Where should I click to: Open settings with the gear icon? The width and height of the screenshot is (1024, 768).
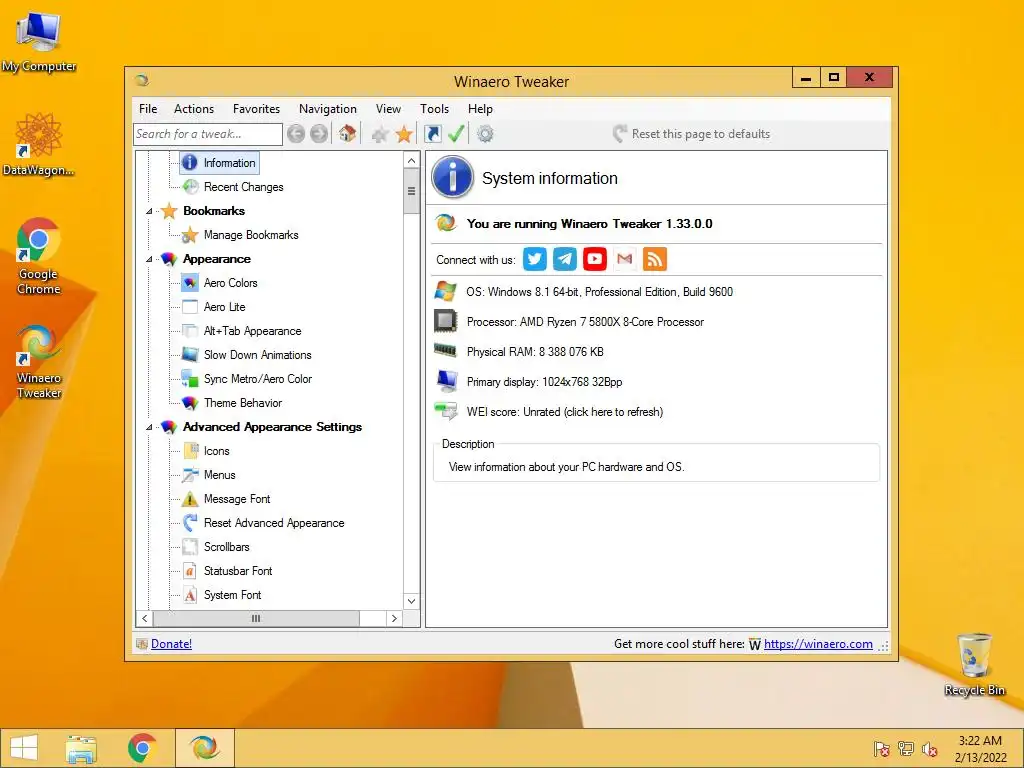(485, 134)
